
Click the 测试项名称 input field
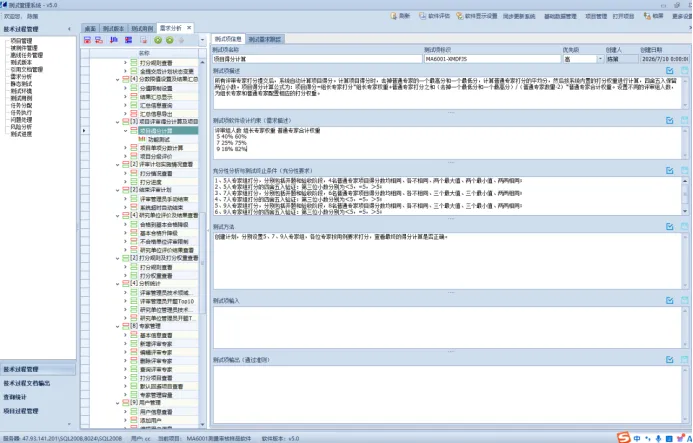click(317, 59)
